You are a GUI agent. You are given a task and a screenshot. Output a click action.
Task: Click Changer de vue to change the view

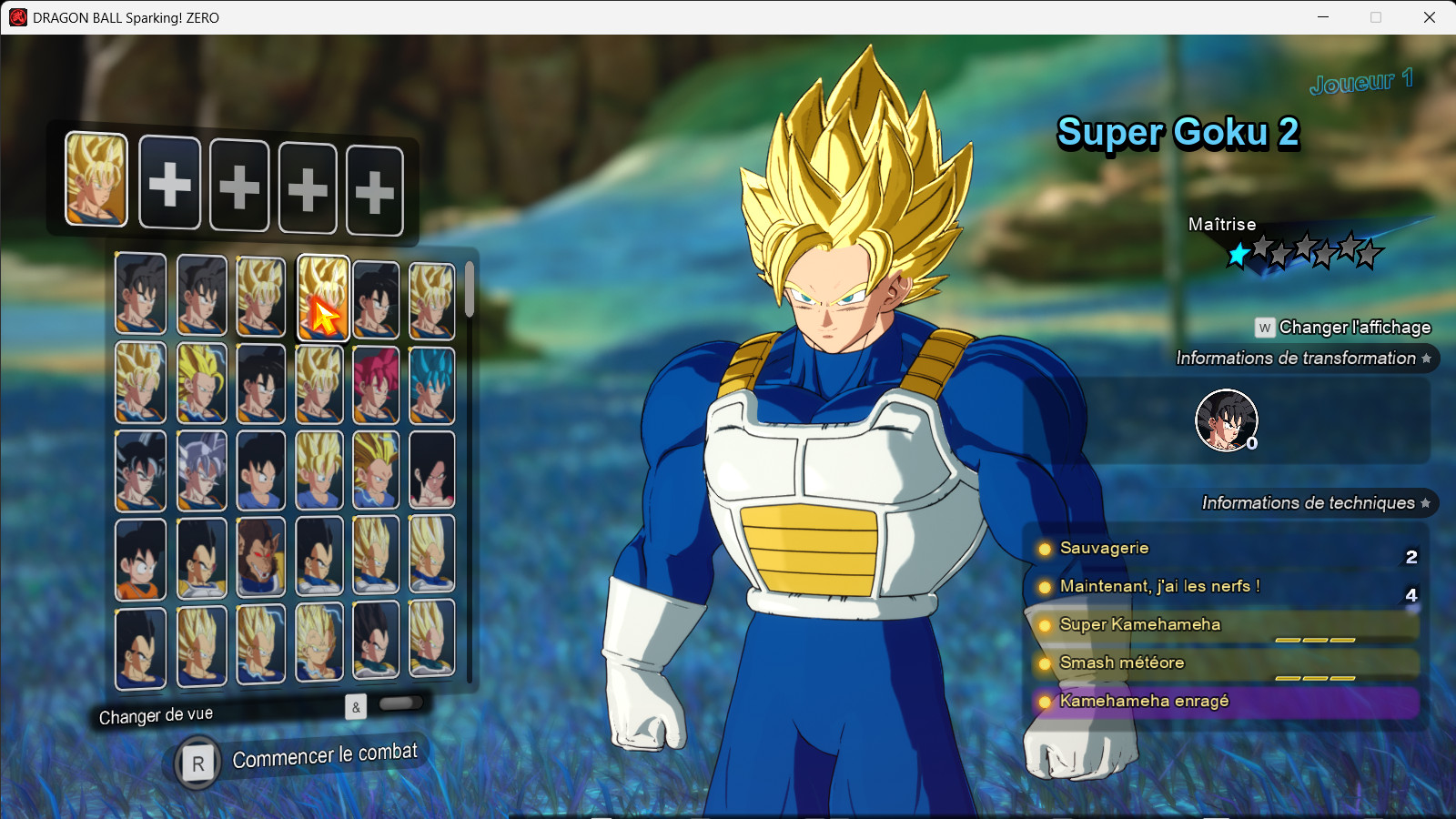[x=155, y=715]
